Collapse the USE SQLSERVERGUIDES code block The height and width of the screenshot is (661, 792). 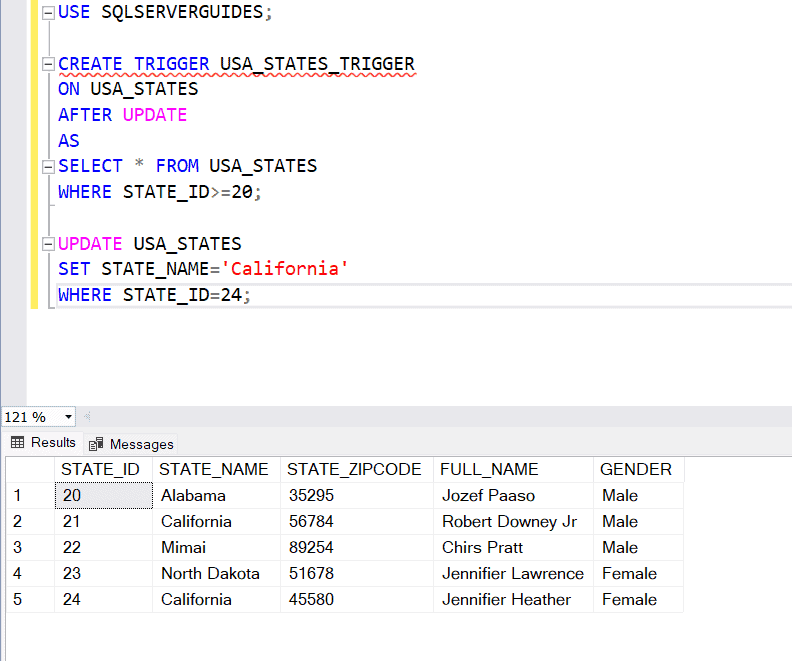point(48,13)
